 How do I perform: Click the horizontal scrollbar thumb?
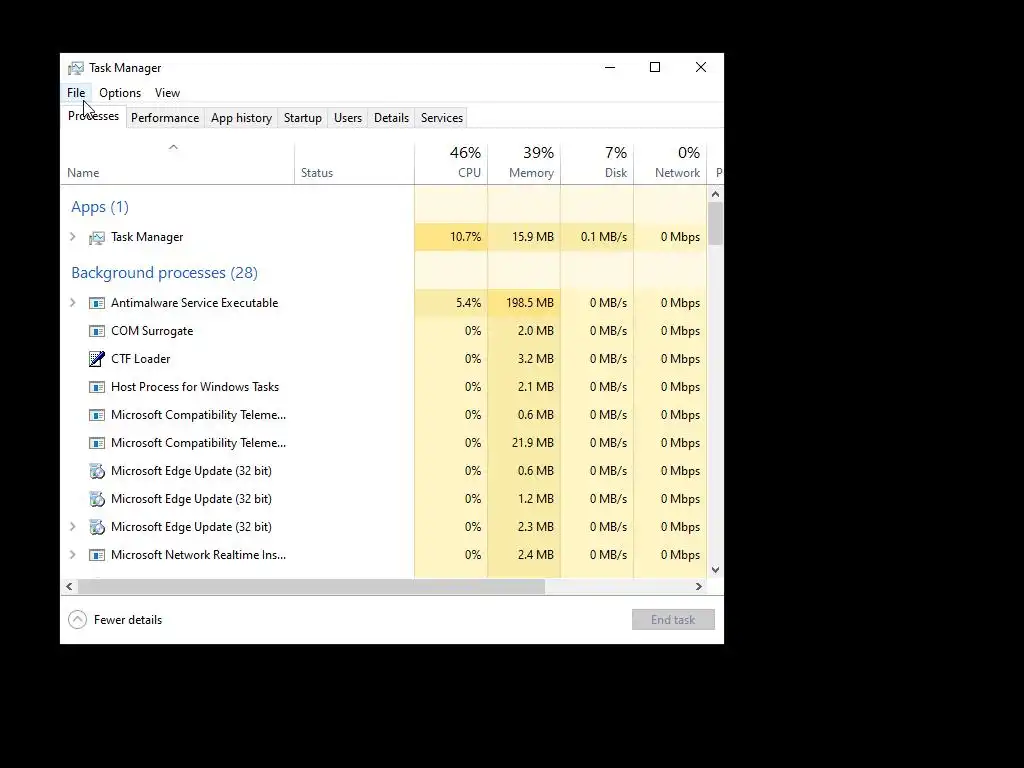[312, 586]
